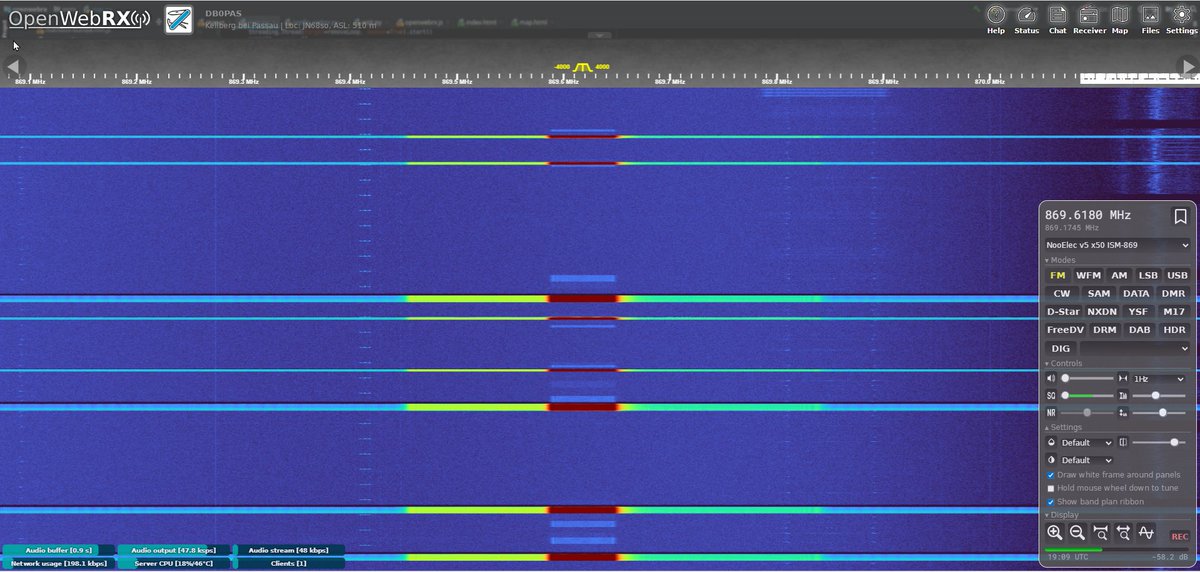Screen dimensions: 1200x572
Task: Toggle the NR noise reduction button
Action: tap(1051, 412)
